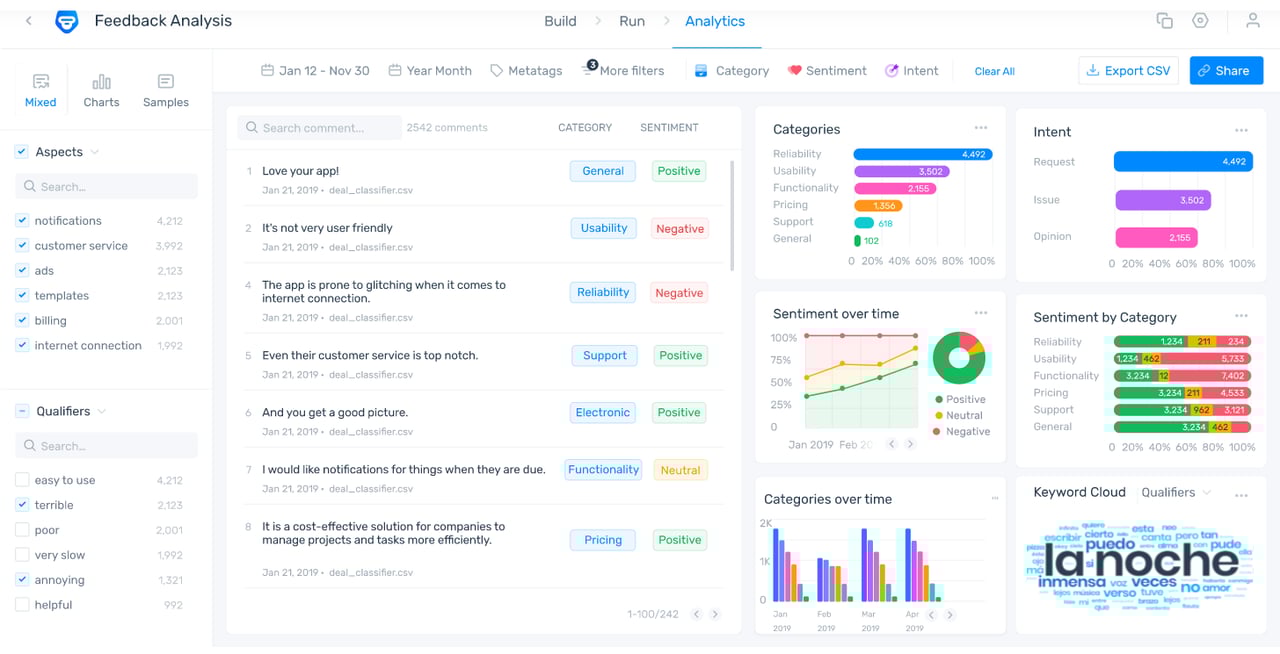Open Sentiment by Category options menu
The height and width of the screenshot is (654, 1280).
(1241, 316)
